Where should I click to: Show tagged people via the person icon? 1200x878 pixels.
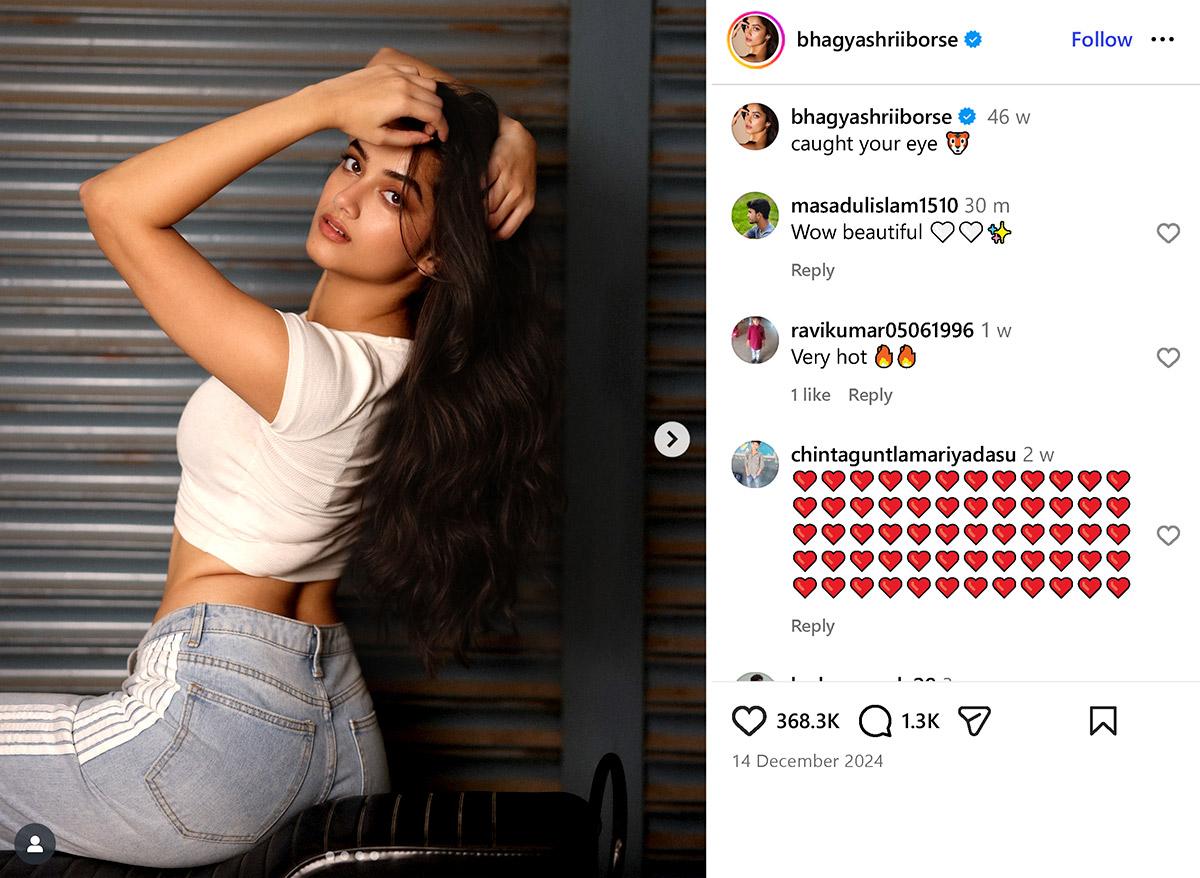tap(35, 844)
